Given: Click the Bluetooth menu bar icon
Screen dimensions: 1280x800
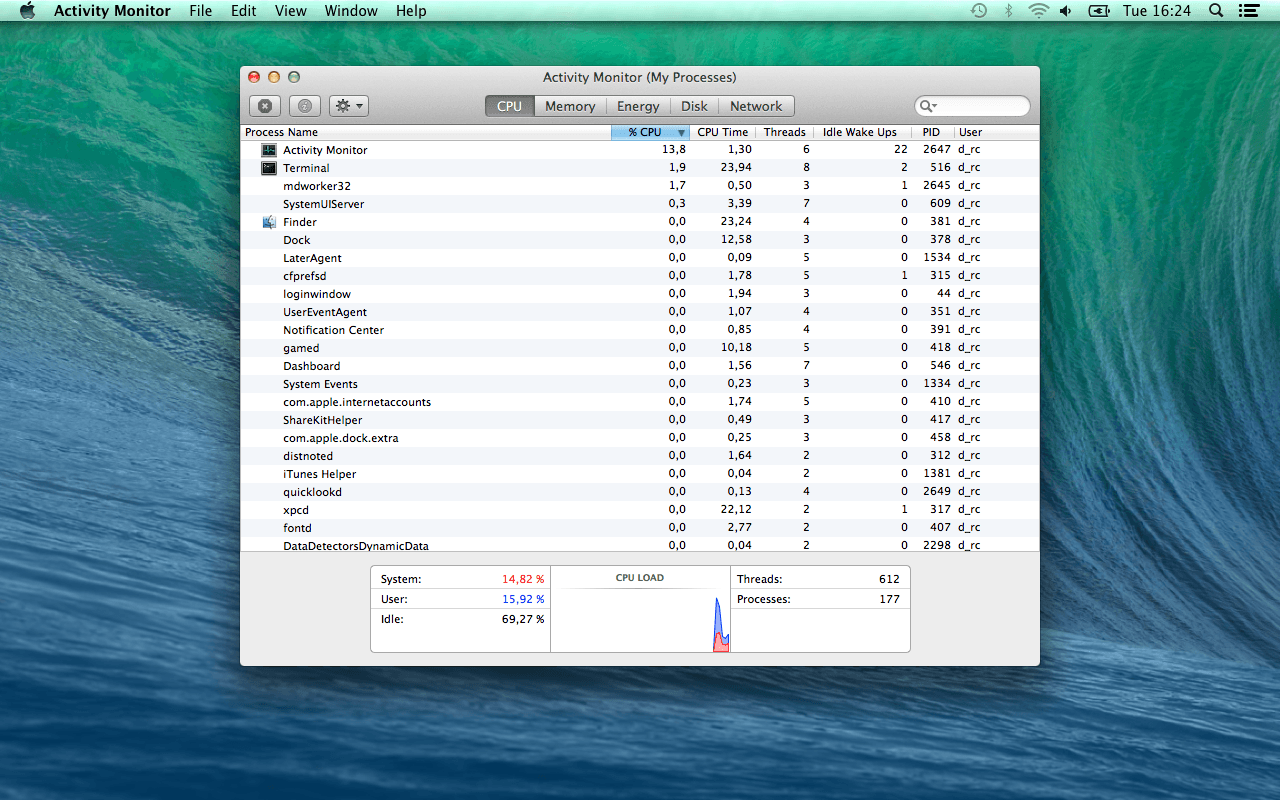Looking at the screenshot, I should click(1009, 11).
